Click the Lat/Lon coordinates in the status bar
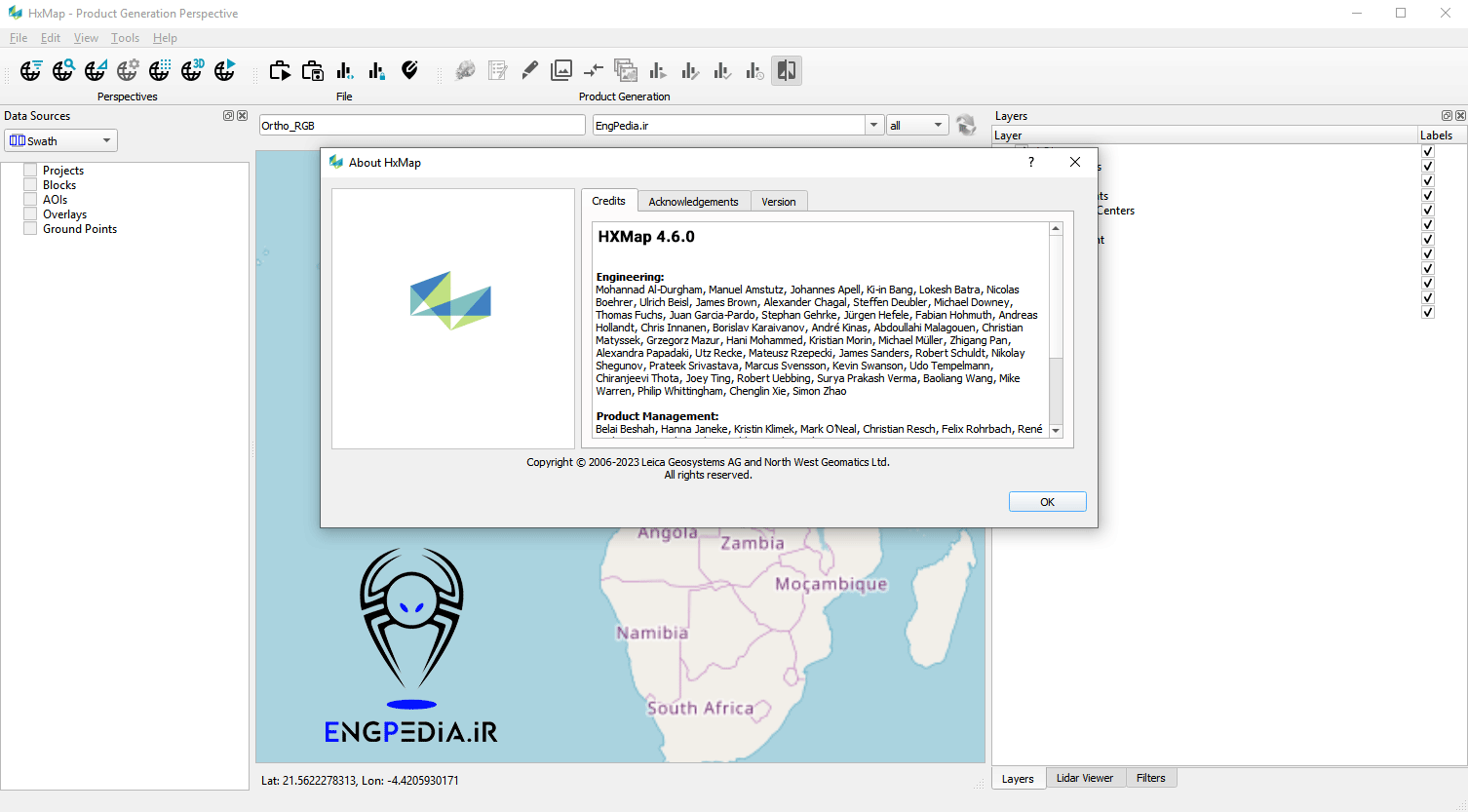The image size is (1468, 812). tap(360, 780)
